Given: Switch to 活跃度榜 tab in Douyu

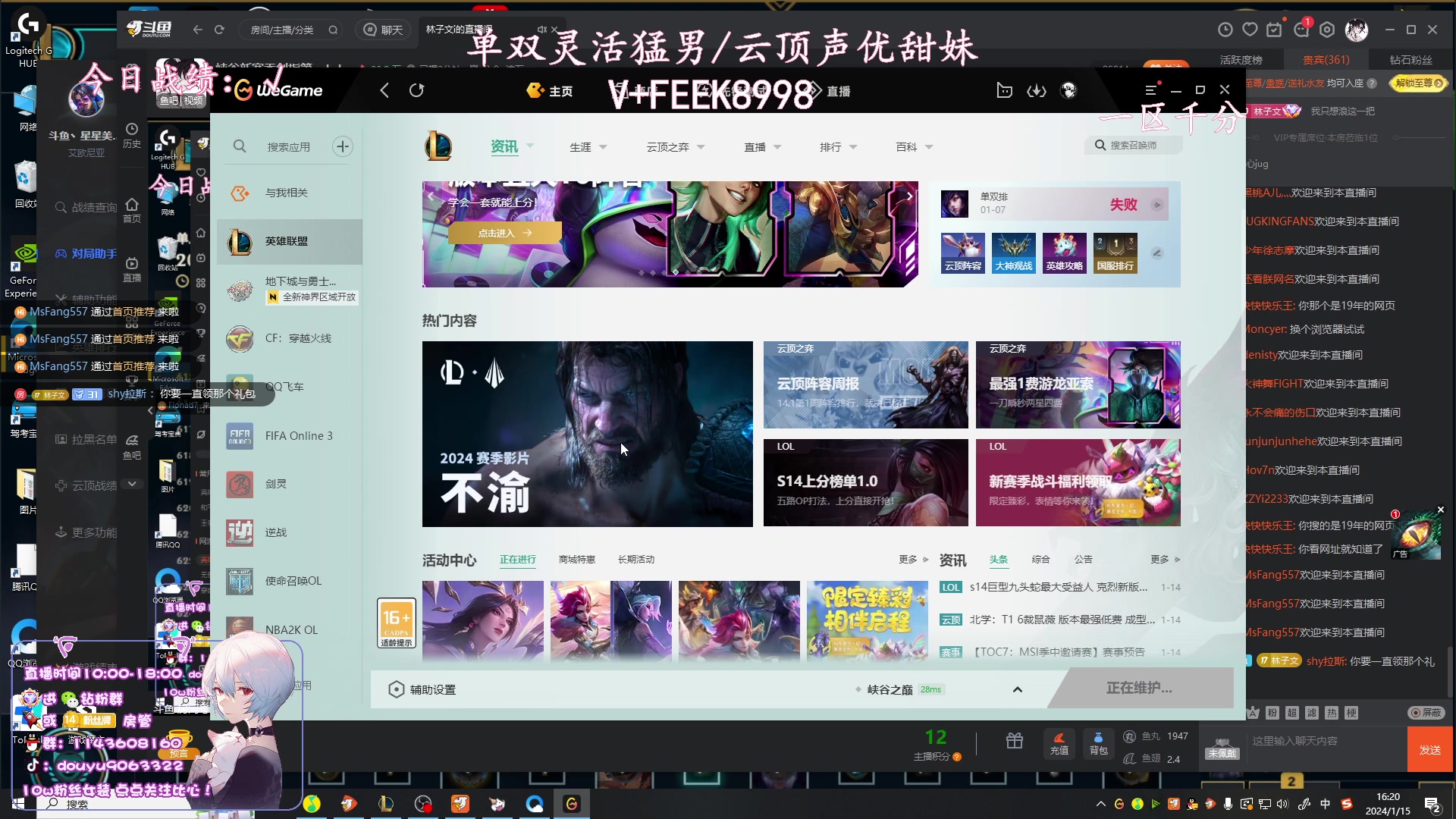Looking at the screenshot, I should pyautogui.click(x=1241, y=60).
